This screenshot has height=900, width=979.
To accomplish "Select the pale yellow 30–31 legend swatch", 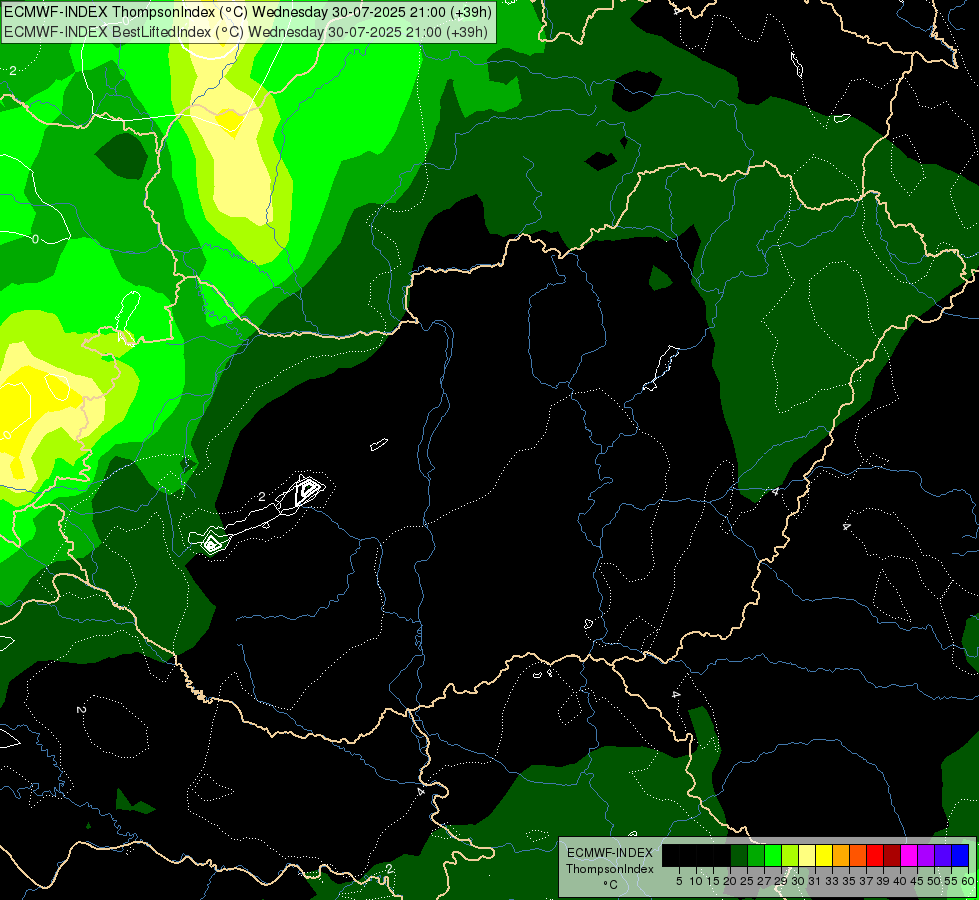I will click(807, 855).
